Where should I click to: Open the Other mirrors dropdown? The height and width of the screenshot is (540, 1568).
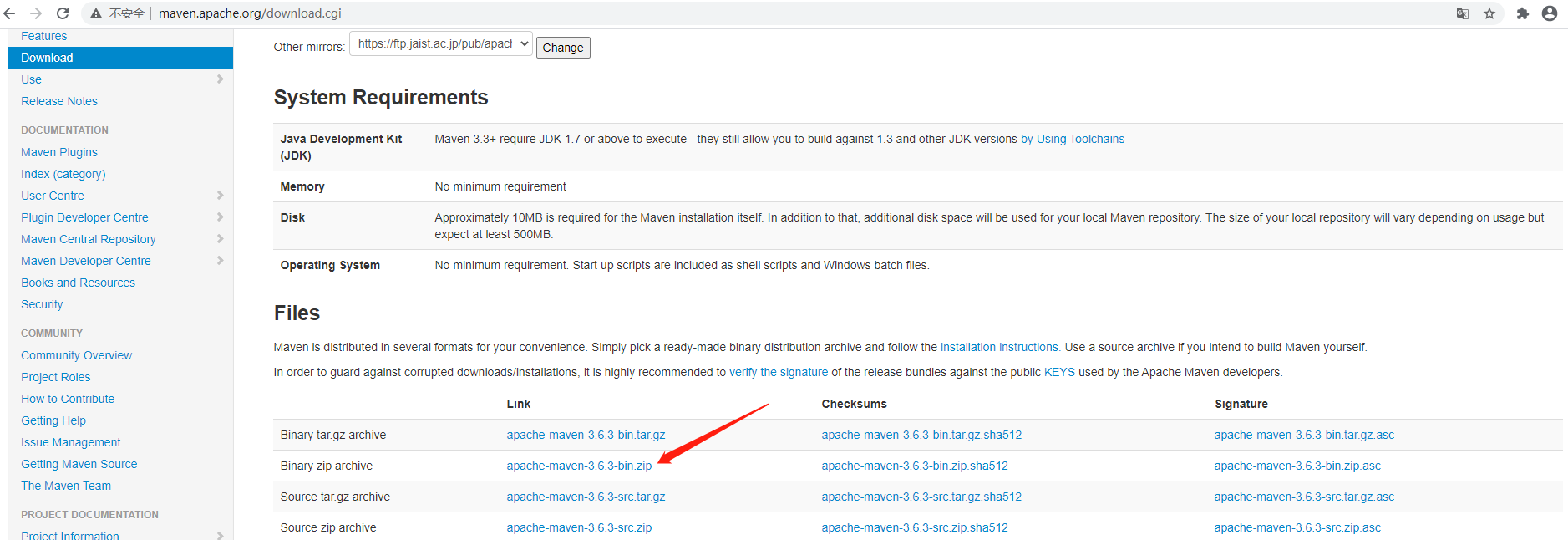point(441,44)
